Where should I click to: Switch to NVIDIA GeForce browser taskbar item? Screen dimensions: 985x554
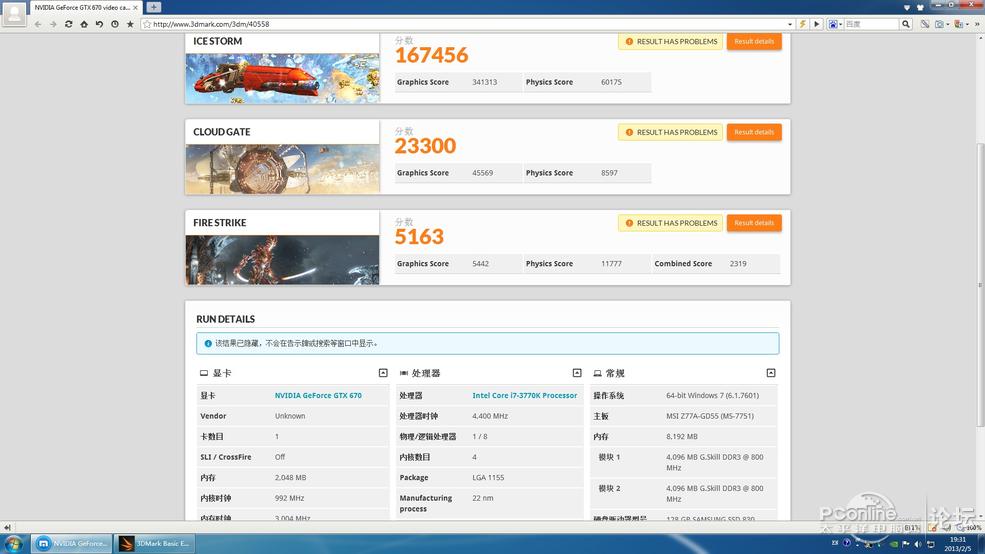72,543
